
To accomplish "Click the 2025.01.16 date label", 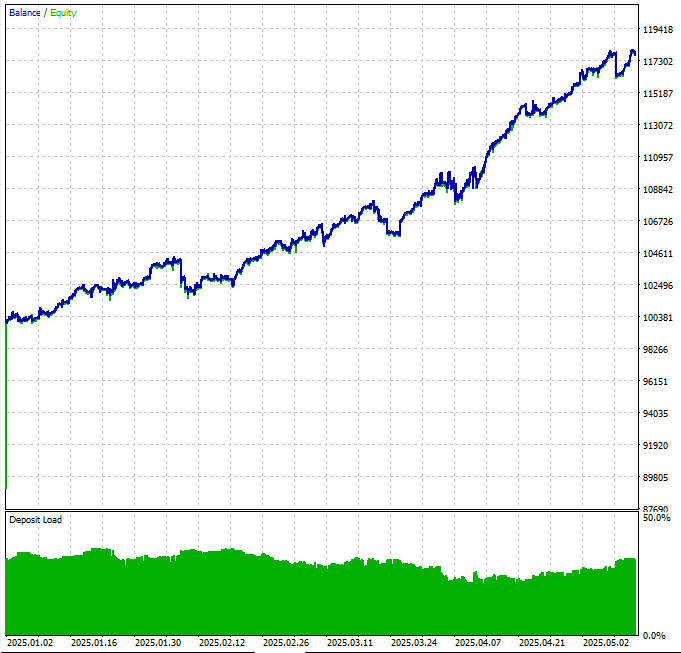I will click(x=94, y=643).
